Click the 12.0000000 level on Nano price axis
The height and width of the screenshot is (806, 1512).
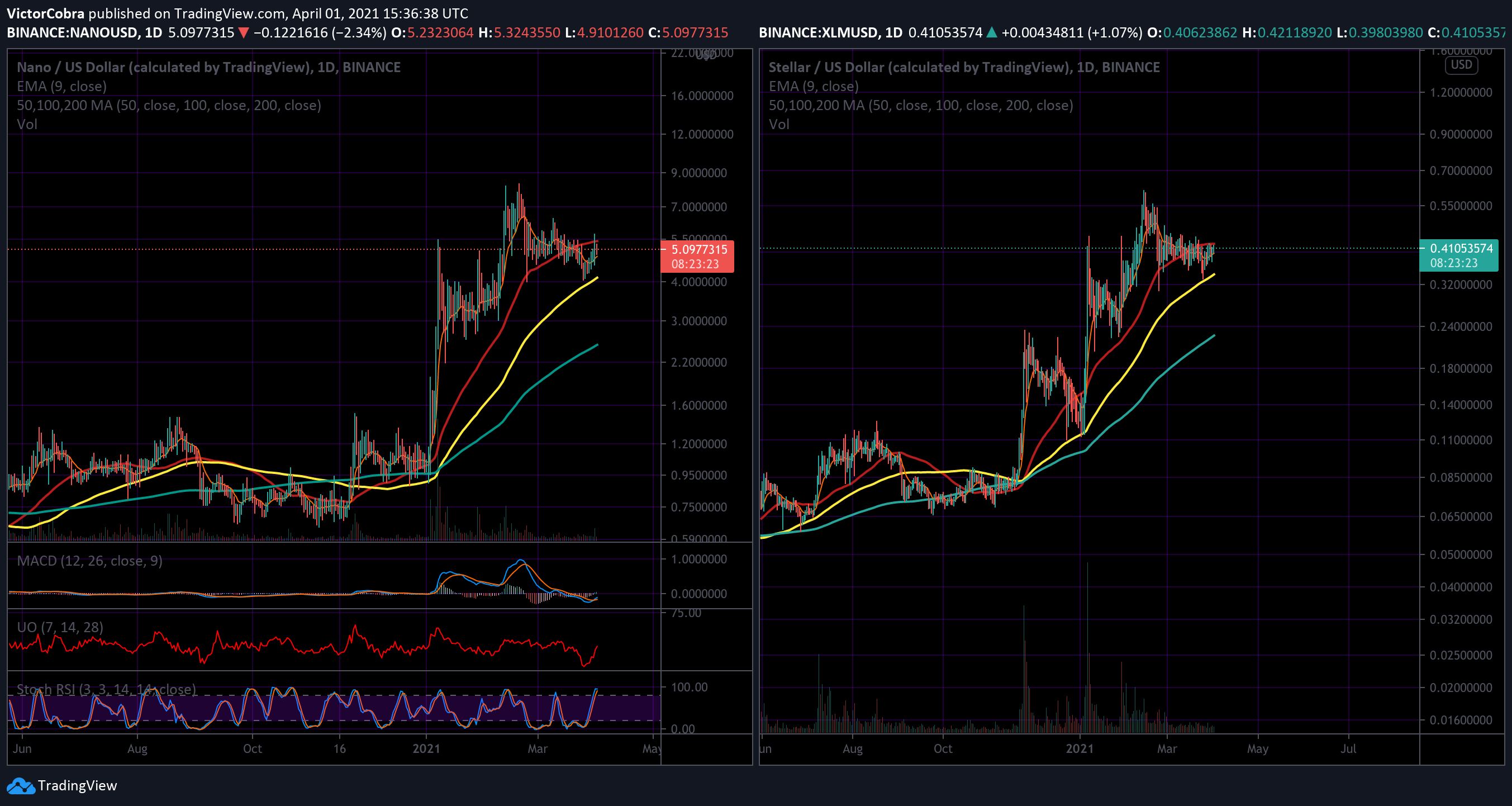pos(702,135)
